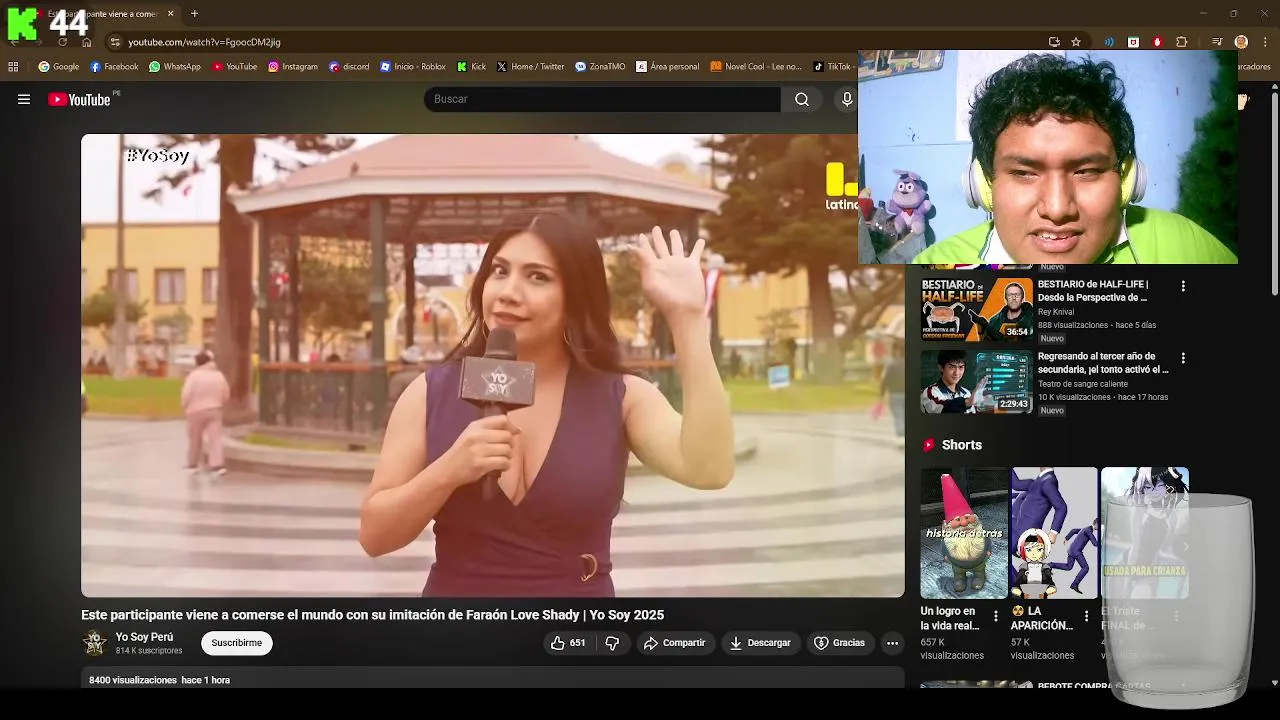Open the YouTube bookmark in bookmarks bar
The image size is (1280, 720).
(234, 67)
